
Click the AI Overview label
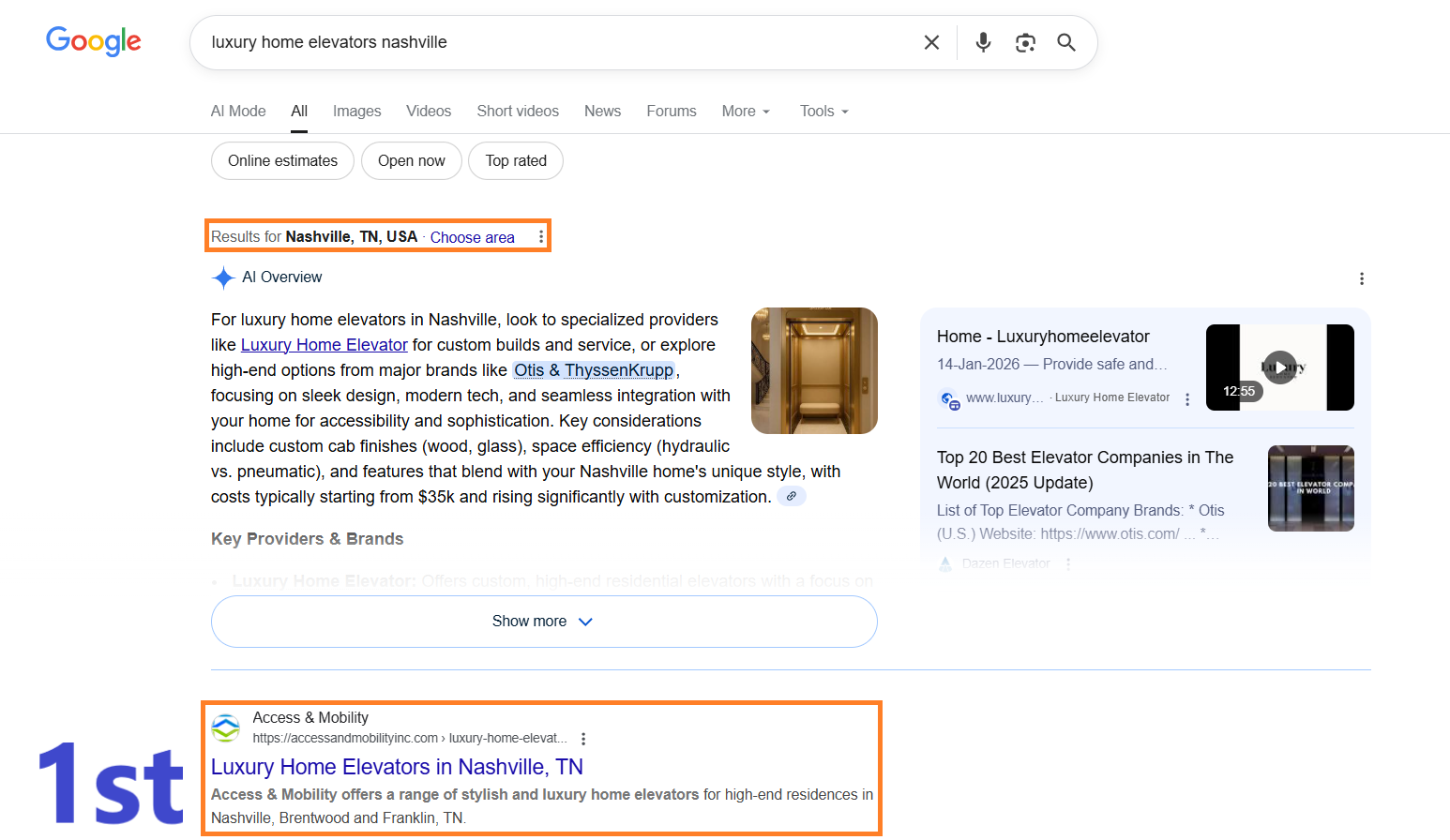(281, 277)
